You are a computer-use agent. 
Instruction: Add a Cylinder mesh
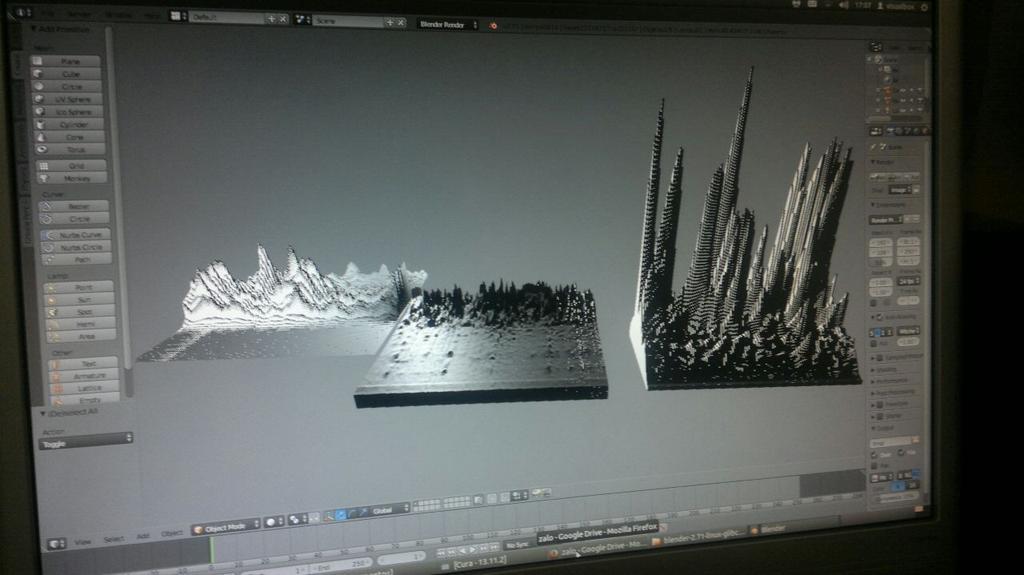pyautogui.click(x=71, y=124)
